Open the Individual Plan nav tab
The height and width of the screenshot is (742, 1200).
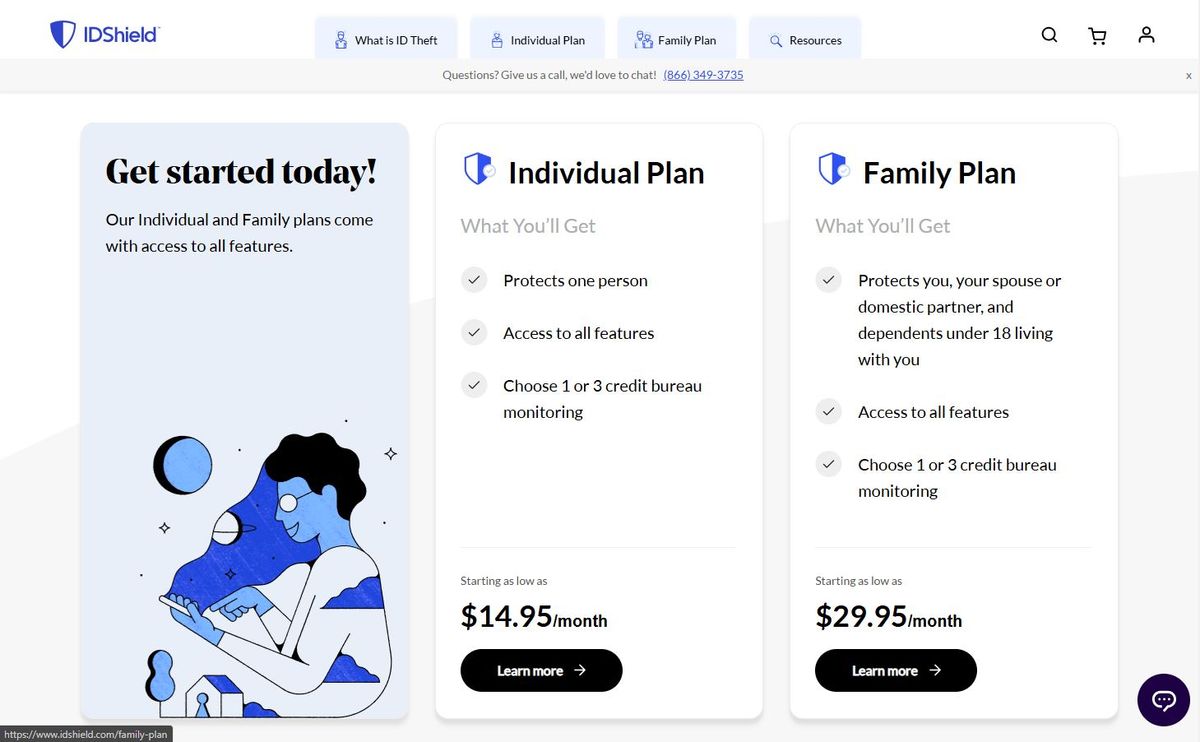click(x=537, y=40)
